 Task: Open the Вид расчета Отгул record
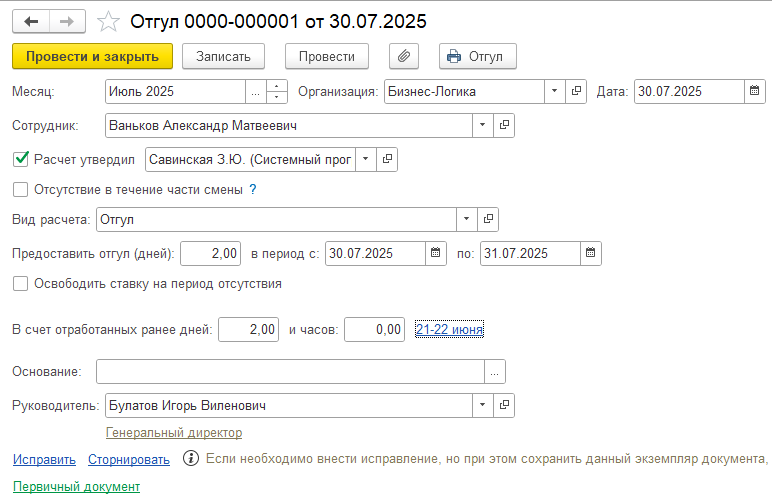pos(488,219)
